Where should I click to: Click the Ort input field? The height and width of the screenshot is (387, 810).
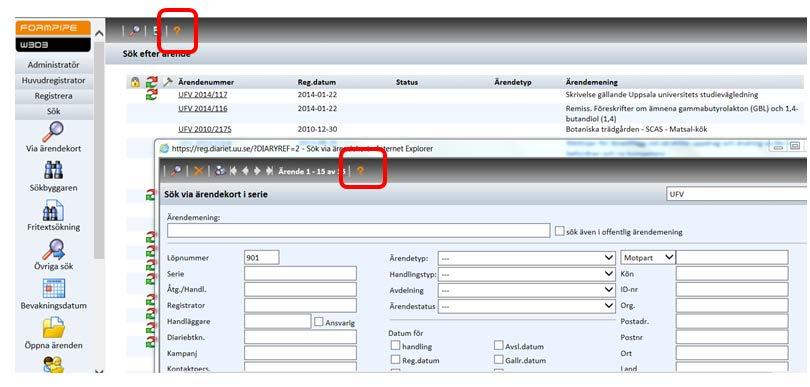(x=732, y=353)
